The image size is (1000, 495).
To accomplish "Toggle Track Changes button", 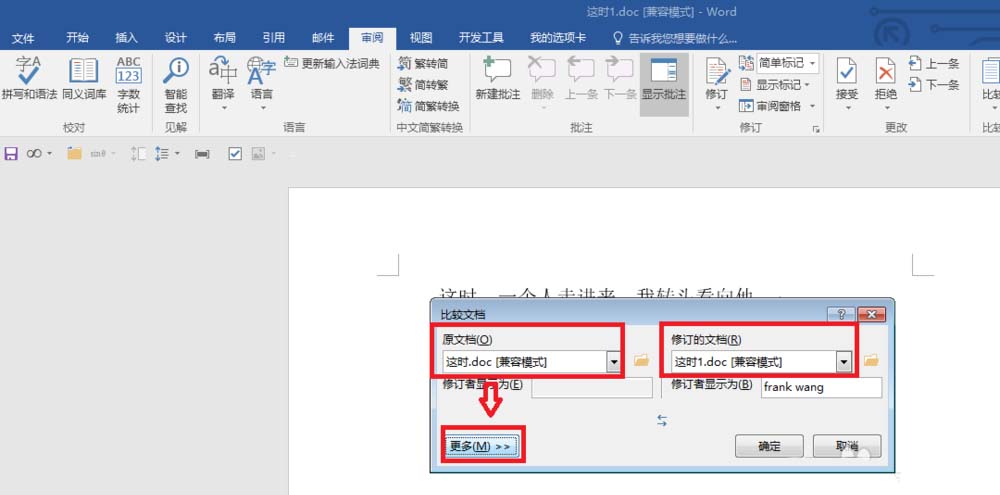I will [717, 83].
